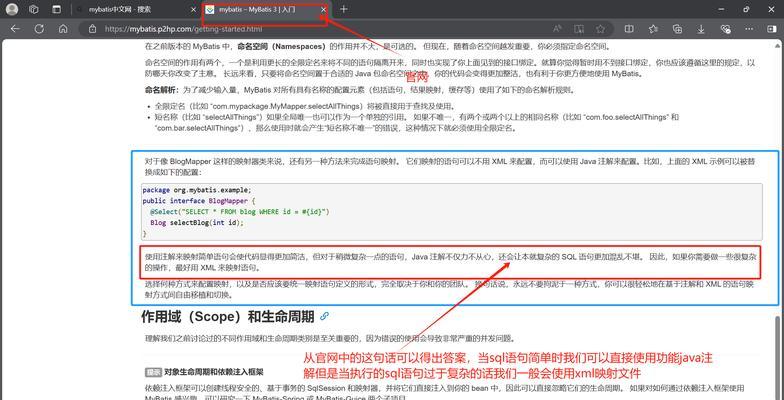Open the settings and more menu
Image resolution: width=784 pixels, height=400 pixels.
(750, 29)
